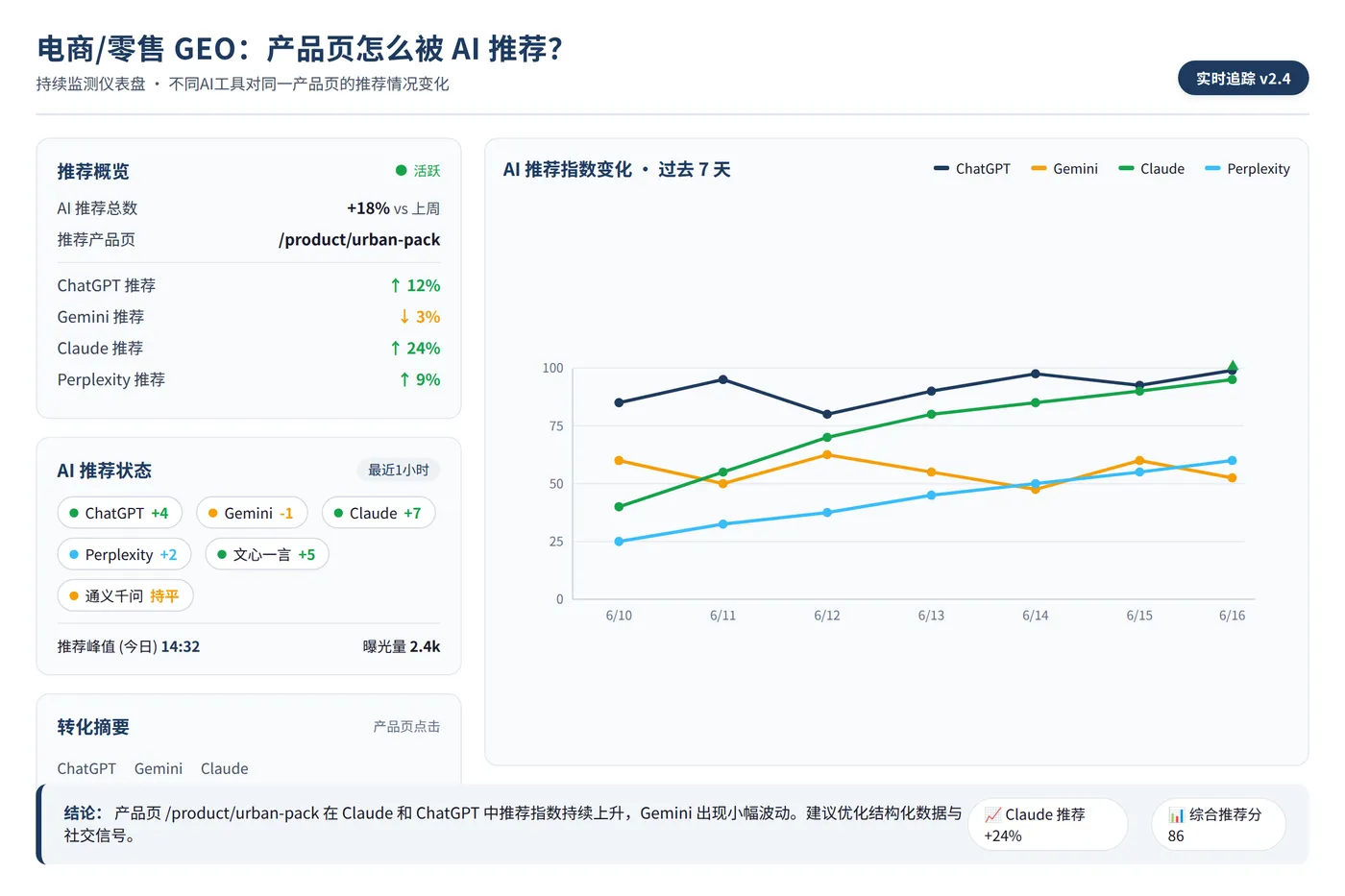The width and height of the screenshot is (1345, 896).
Task: Switch to Gemini tab in 转化摘要
Action: (159, 768)
